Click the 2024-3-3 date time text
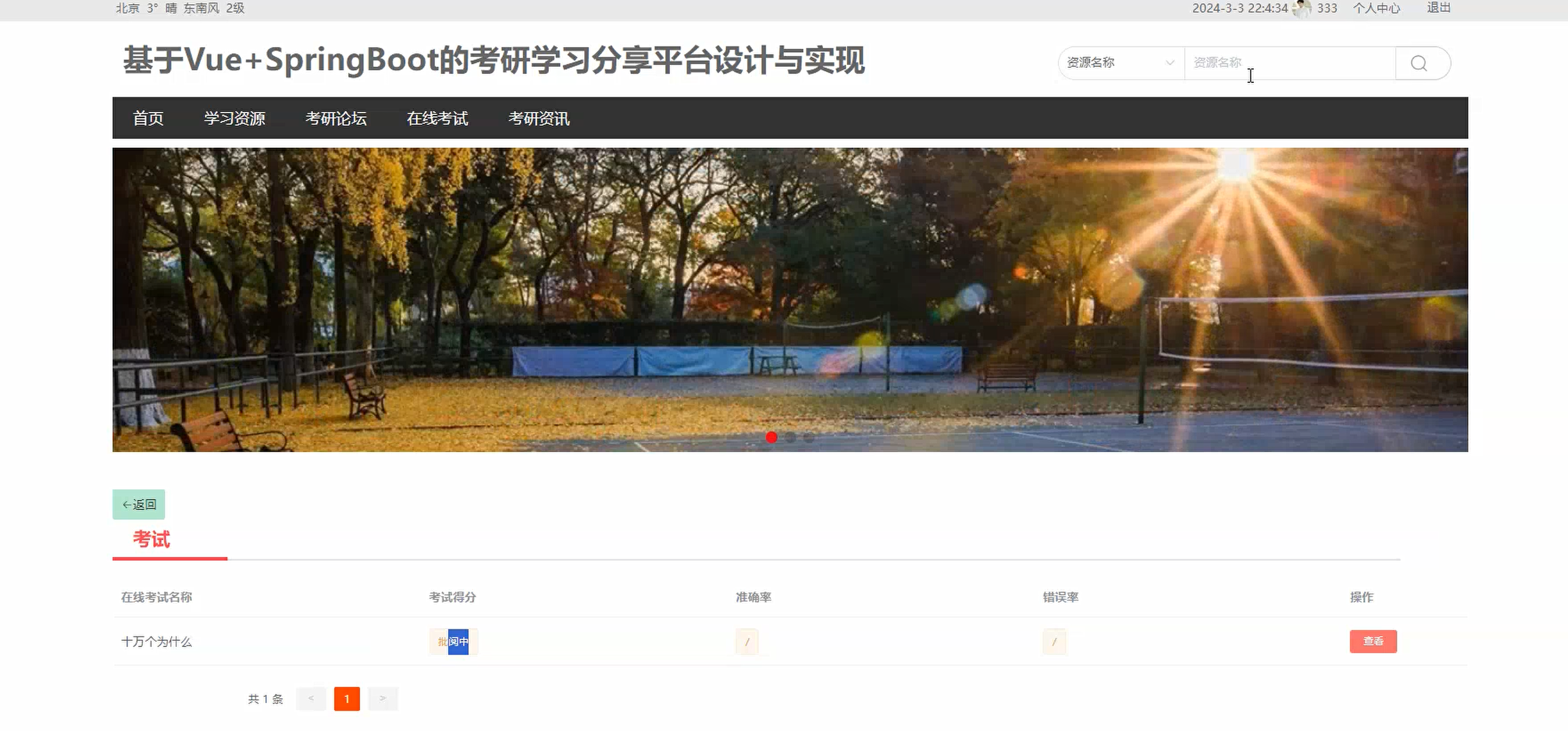 pos(1240,8)
